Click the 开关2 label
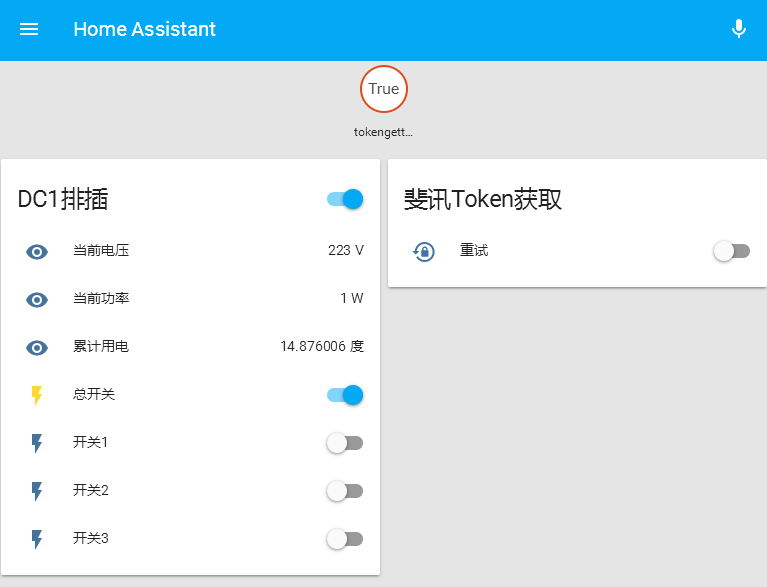Screen dimensions: 767x587 click(90, 490)
